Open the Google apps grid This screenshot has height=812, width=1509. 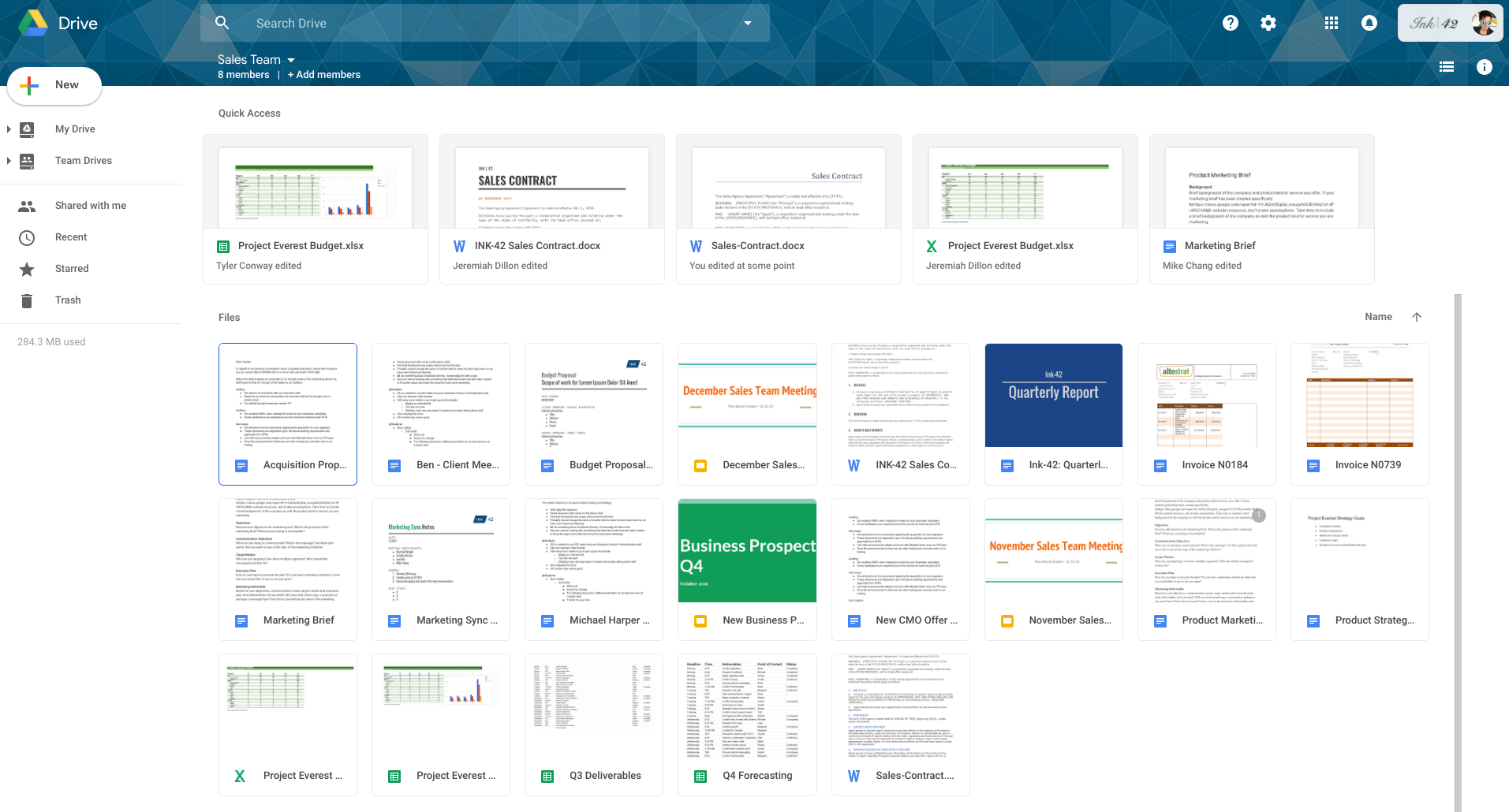click(x=1331, y=23)
